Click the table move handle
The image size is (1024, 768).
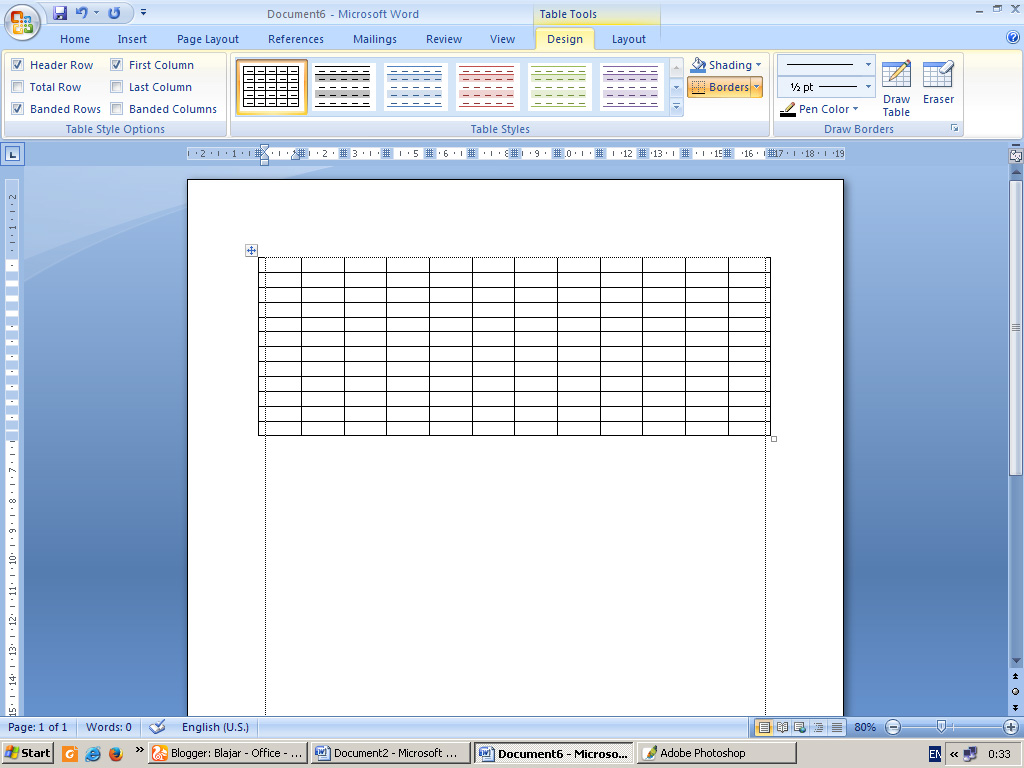251,250
